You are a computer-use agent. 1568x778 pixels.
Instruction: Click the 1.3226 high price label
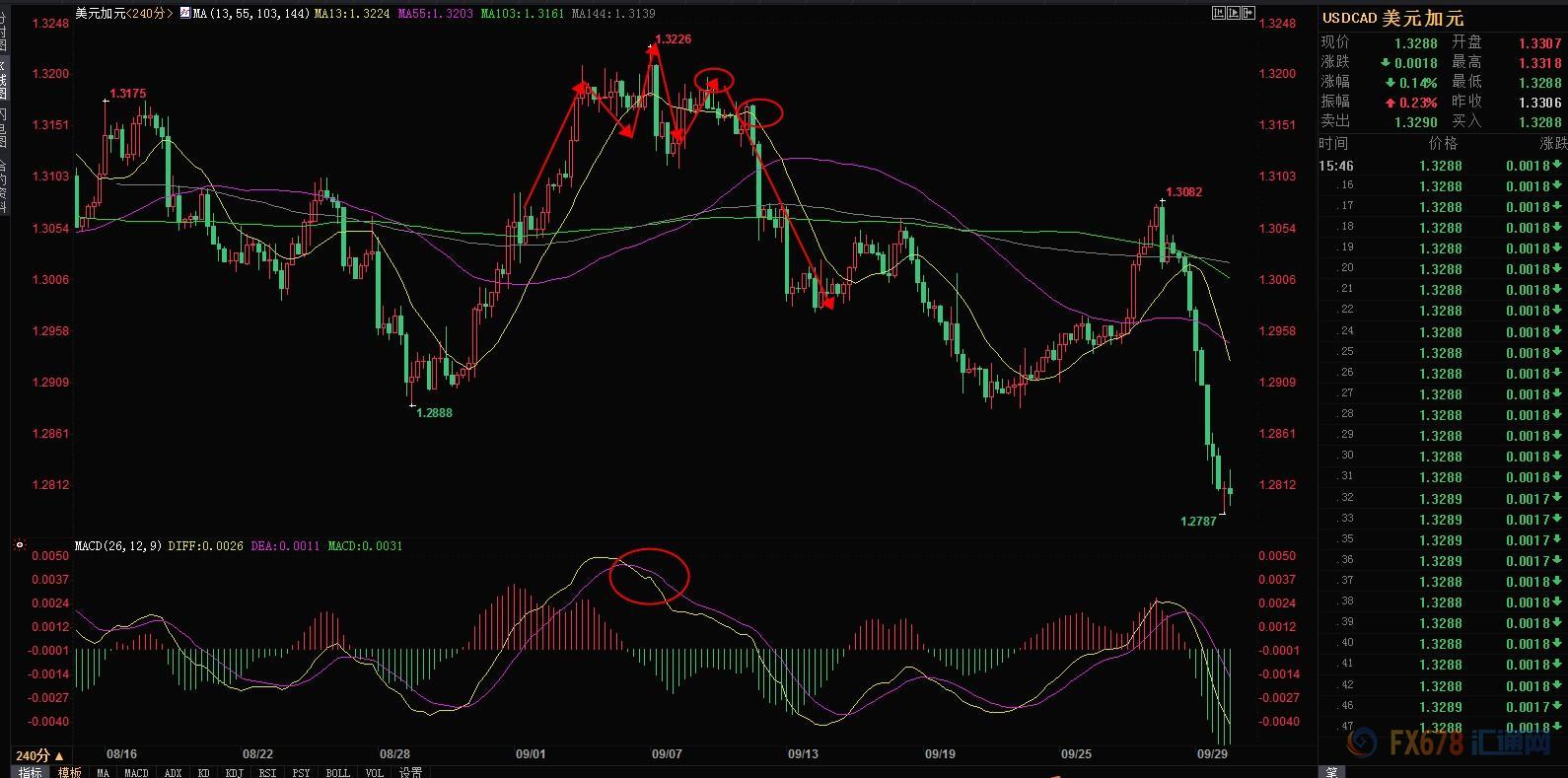point(673,39)
